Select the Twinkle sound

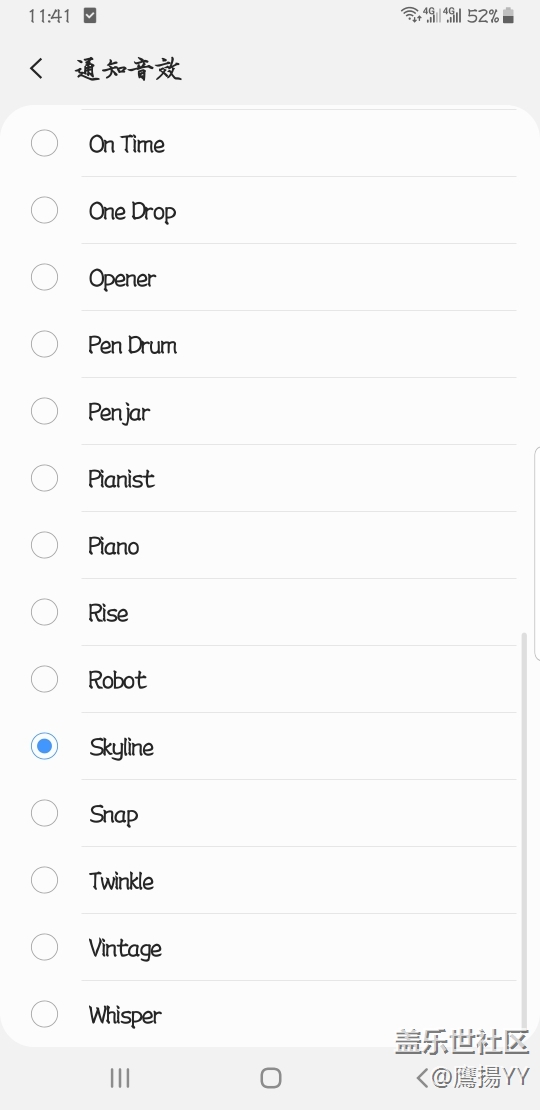tap(270, 880)
